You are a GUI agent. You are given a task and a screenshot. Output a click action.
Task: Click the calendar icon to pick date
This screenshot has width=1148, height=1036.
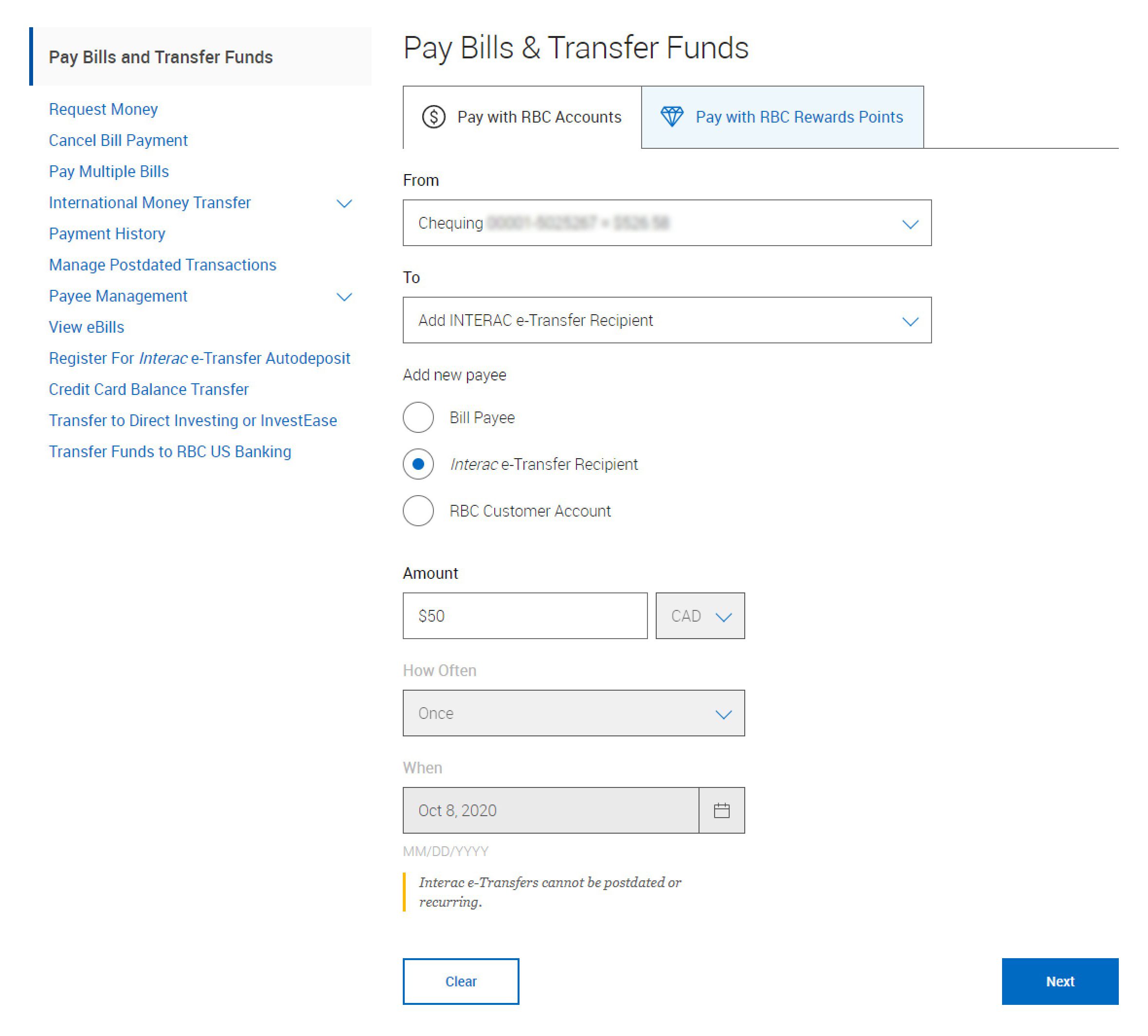point(722,810)
